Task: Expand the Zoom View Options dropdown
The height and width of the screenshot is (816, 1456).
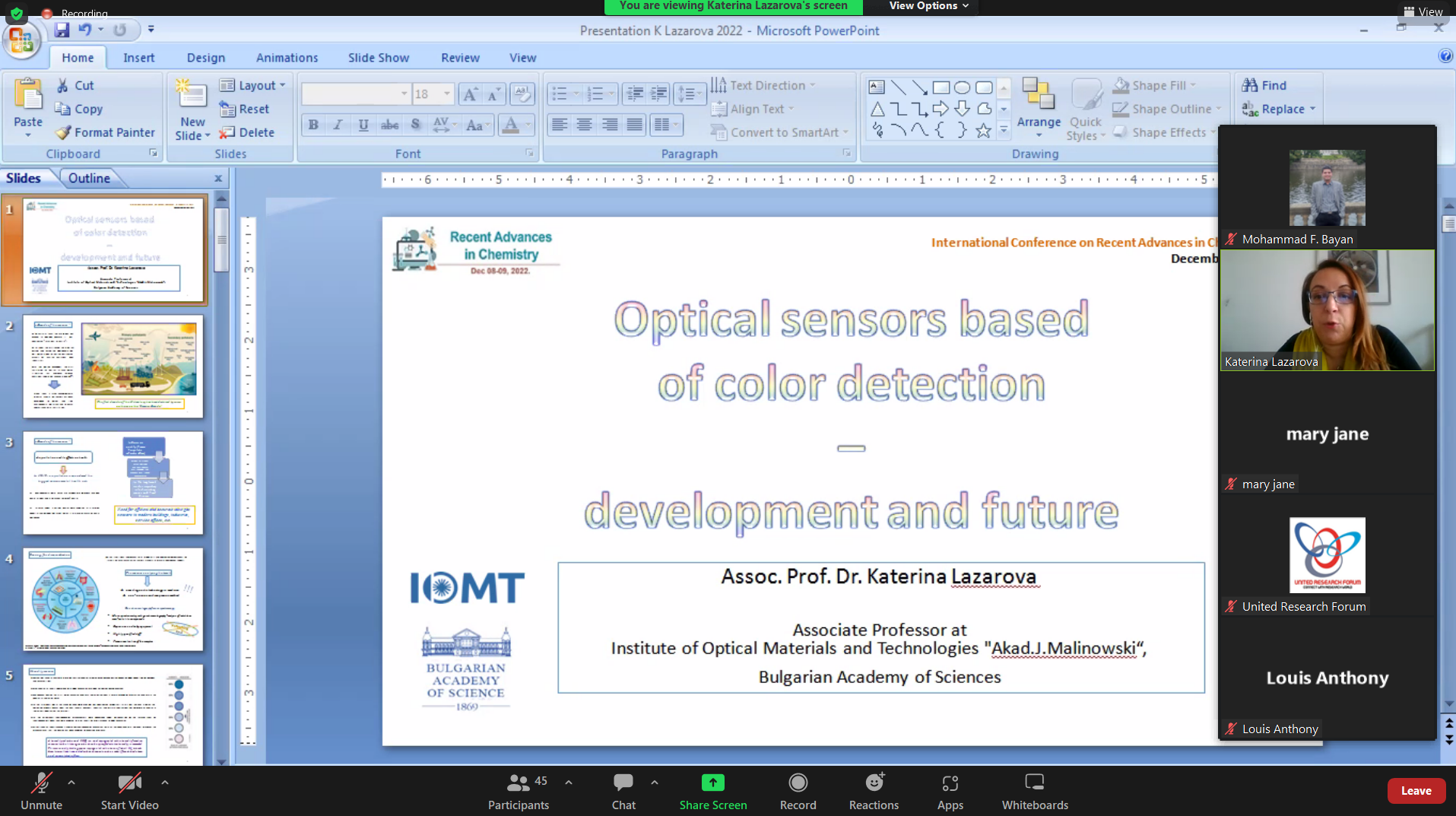Action: 928,6
